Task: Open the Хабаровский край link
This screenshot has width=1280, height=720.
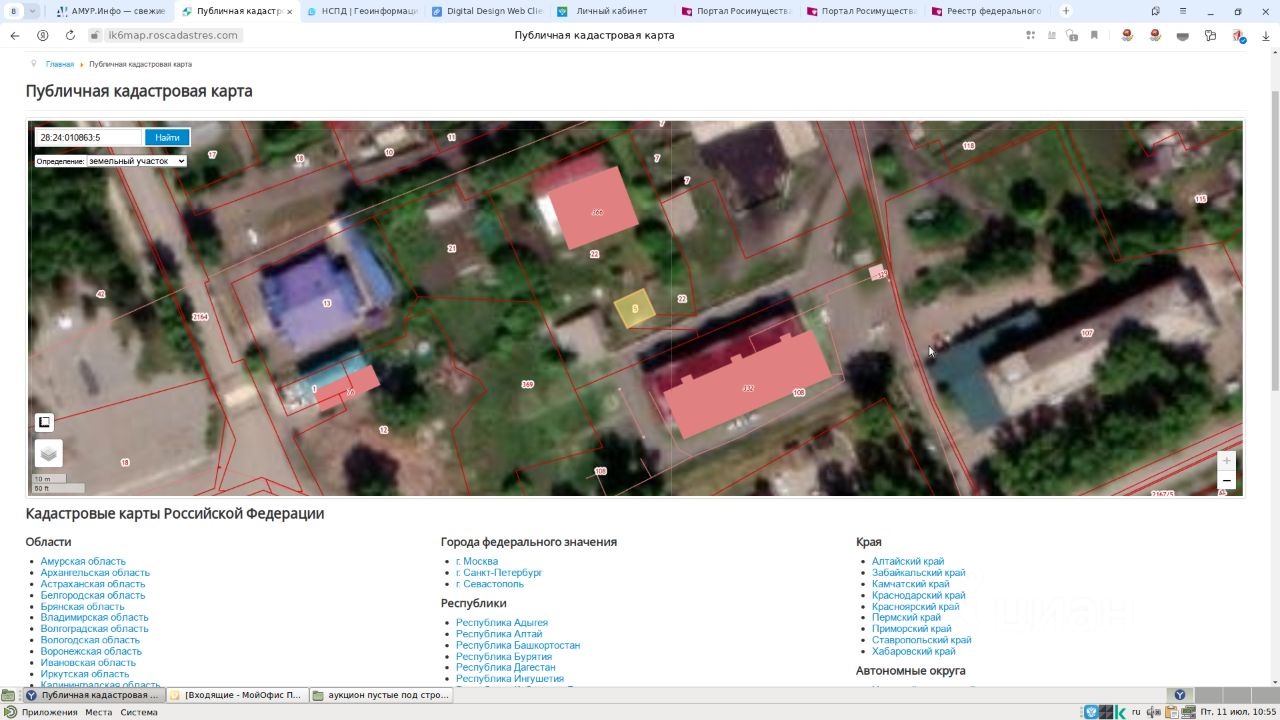Action: 913,651
